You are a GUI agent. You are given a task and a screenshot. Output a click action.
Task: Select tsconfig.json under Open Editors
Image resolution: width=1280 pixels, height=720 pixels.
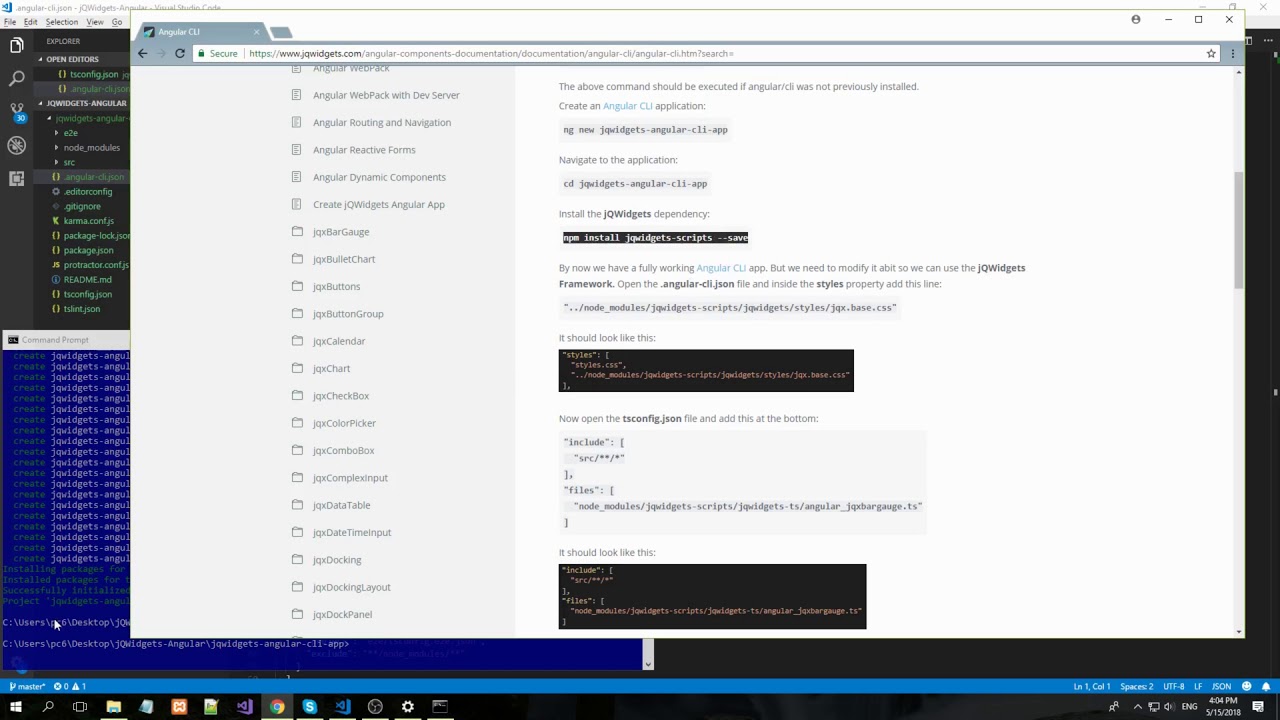click(x=94, y=74)
